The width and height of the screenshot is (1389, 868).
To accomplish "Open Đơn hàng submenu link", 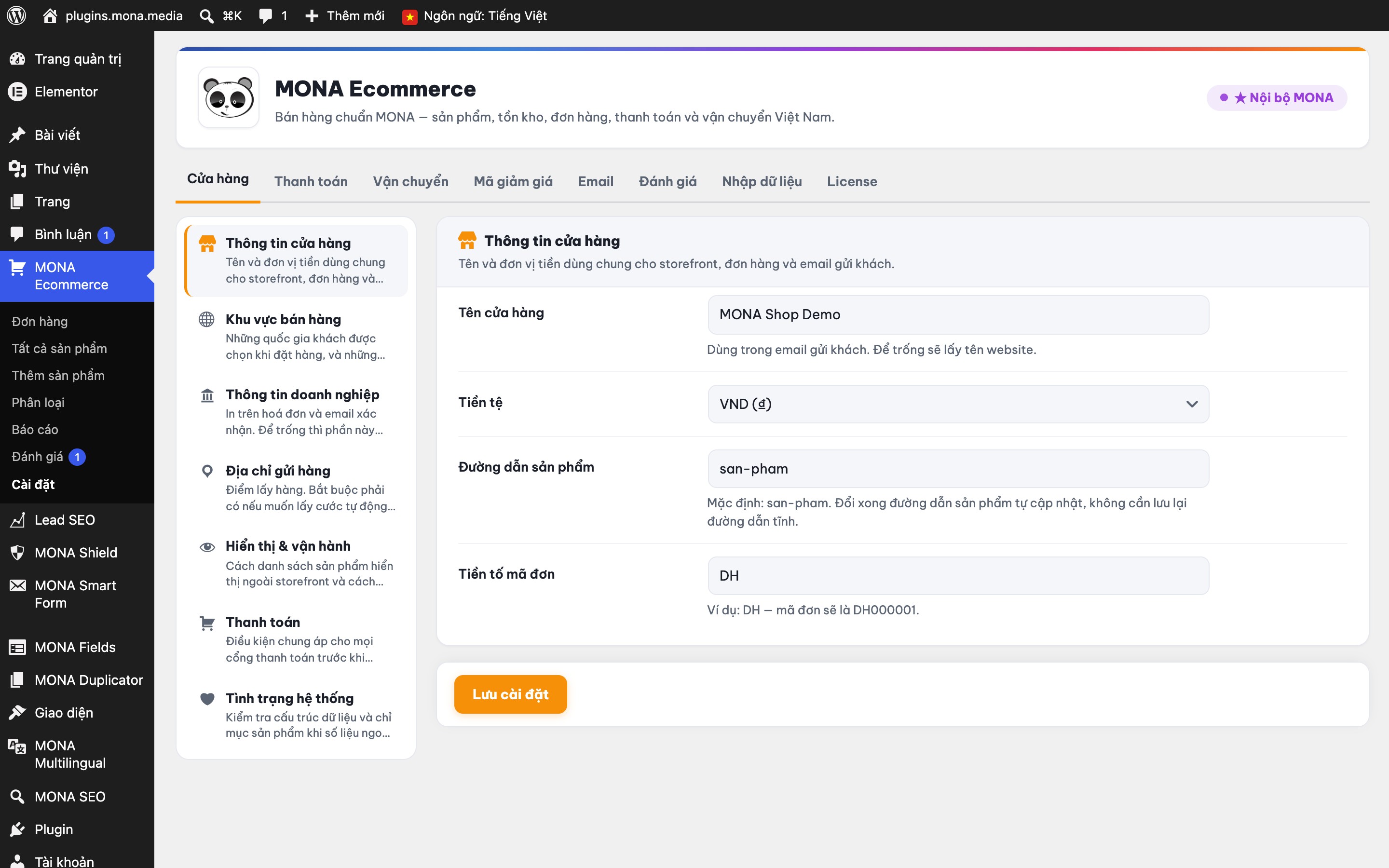I will (x=40, y=322).
